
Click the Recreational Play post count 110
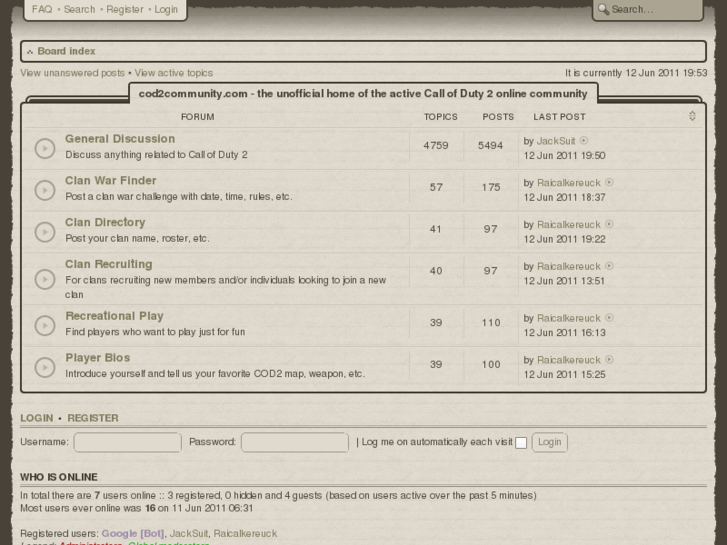pos(491,323)
